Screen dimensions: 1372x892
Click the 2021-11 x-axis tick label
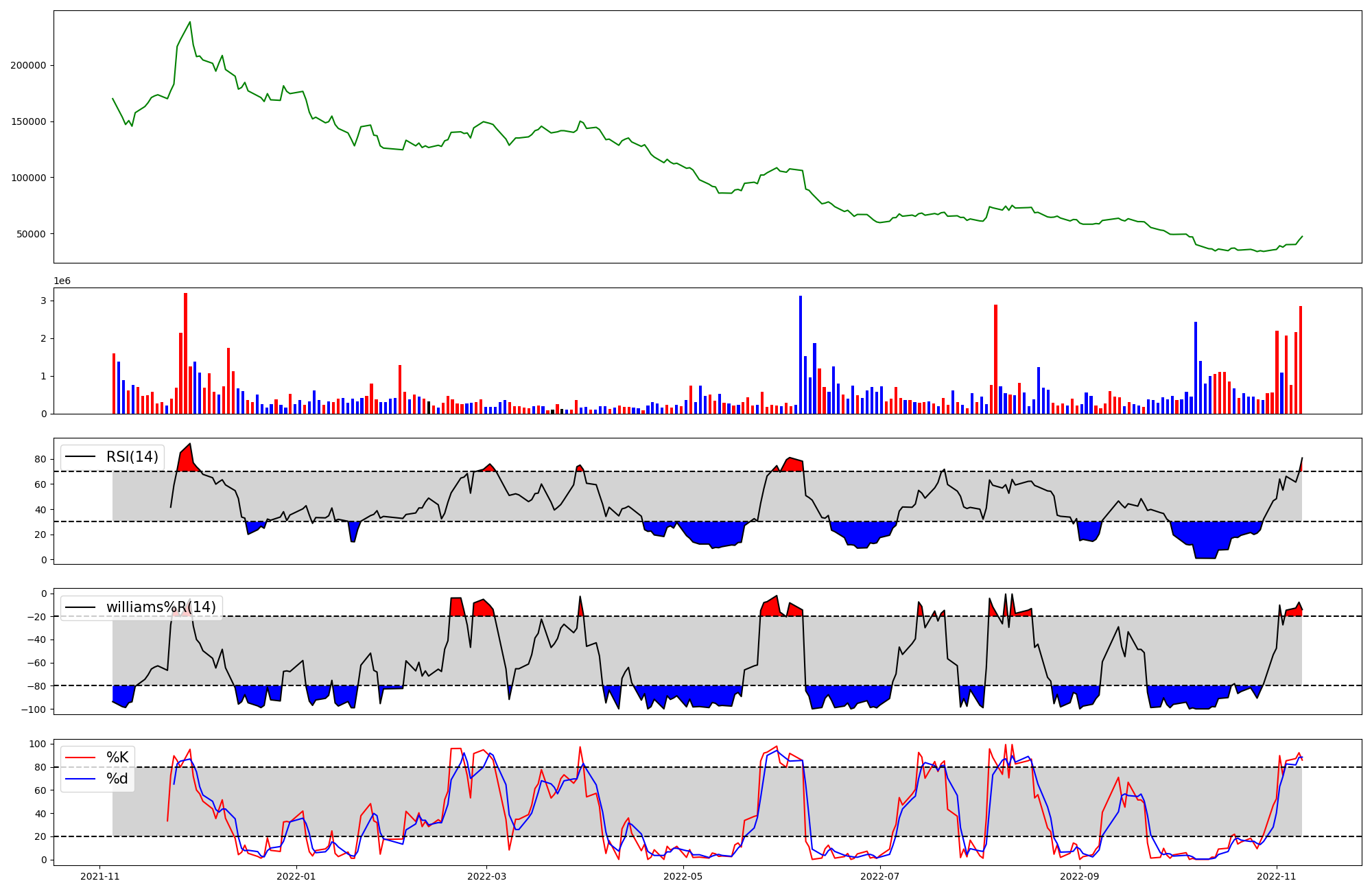[100, 876]
